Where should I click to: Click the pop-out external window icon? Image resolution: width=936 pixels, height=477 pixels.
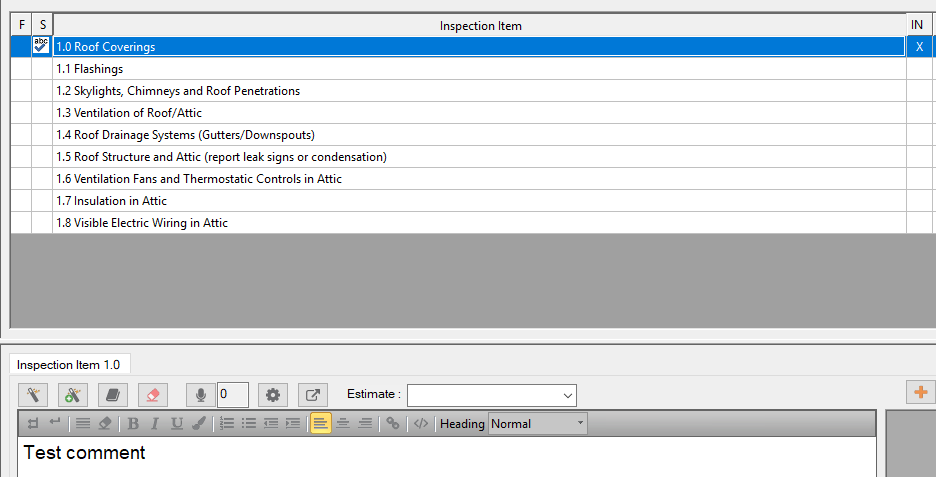313,395
